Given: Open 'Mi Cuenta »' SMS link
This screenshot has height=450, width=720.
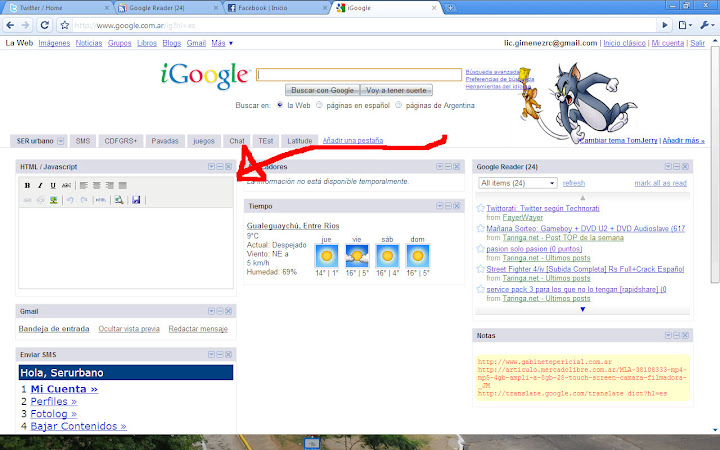Looking at the screenshot, I should (64, 389).
